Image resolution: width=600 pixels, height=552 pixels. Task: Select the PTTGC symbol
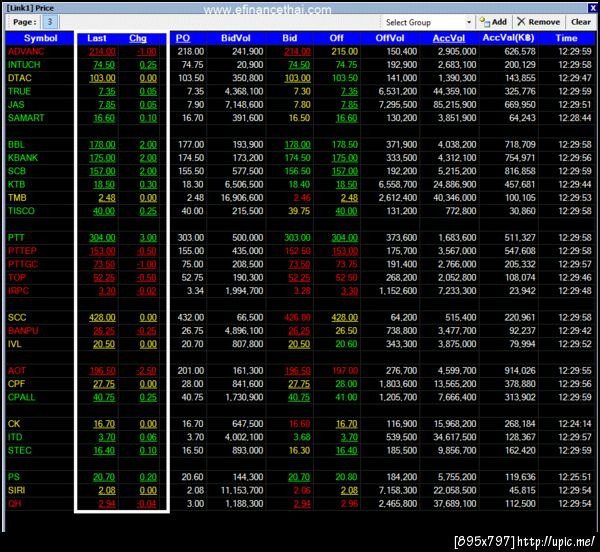point(23,264)
